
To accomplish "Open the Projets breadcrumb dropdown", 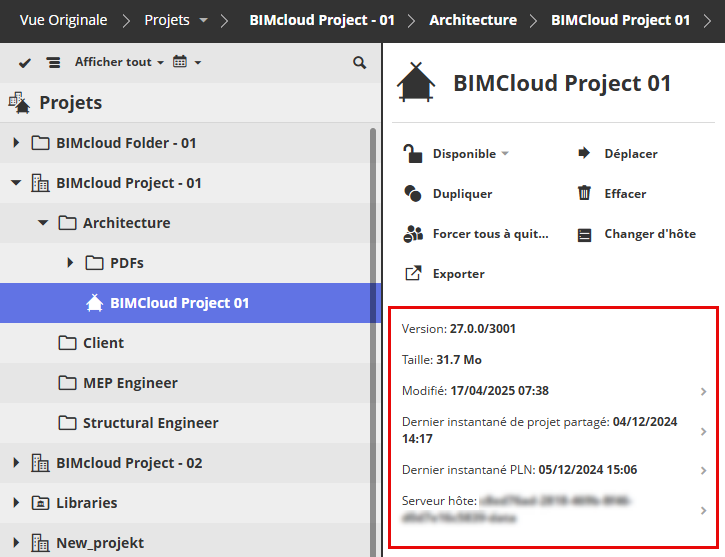I will [x=204, y=20].
